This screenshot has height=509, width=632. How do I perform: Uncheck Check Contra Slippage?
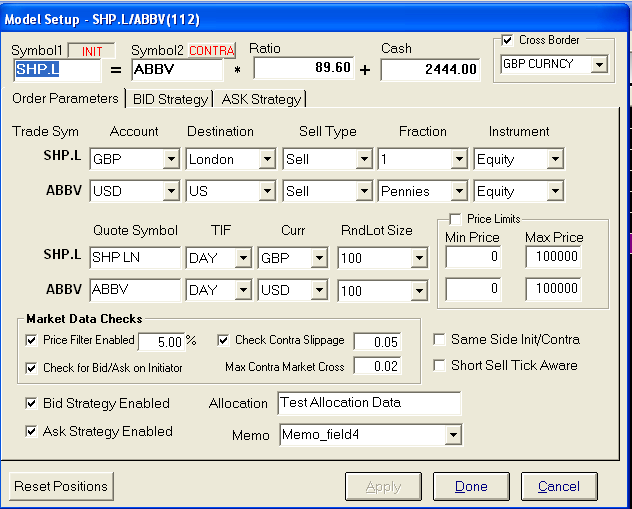point(223,340)
